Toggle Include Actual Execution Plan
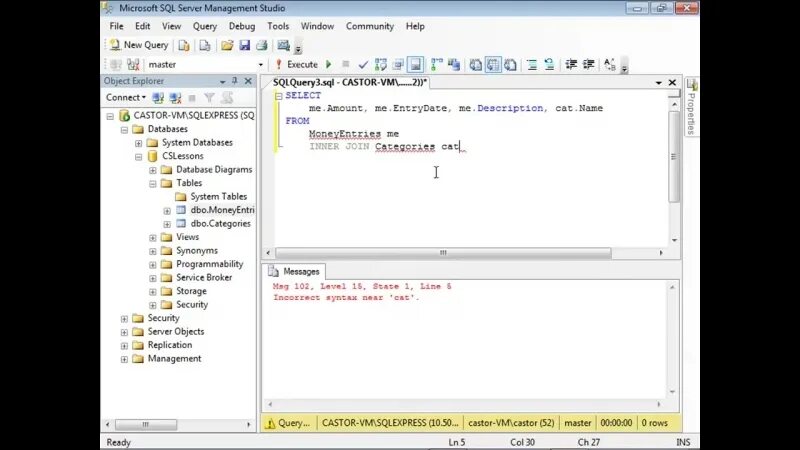Image resolution: width=800 pixels, height=450 pixels. (437, 64)
